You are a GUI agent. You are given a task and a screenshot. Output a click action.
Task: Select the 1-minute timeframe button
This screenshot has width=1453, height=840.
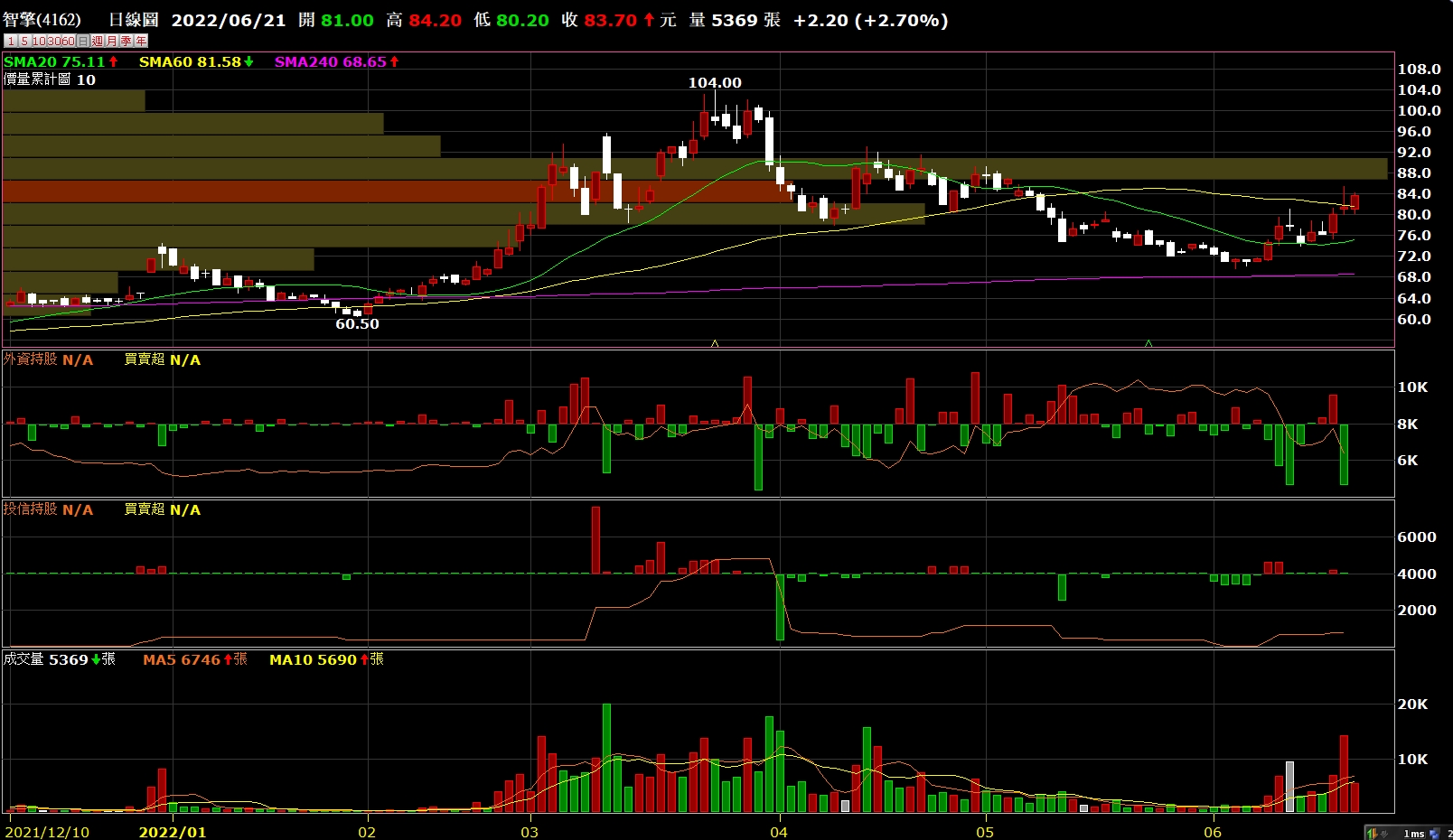pos(11,41)
